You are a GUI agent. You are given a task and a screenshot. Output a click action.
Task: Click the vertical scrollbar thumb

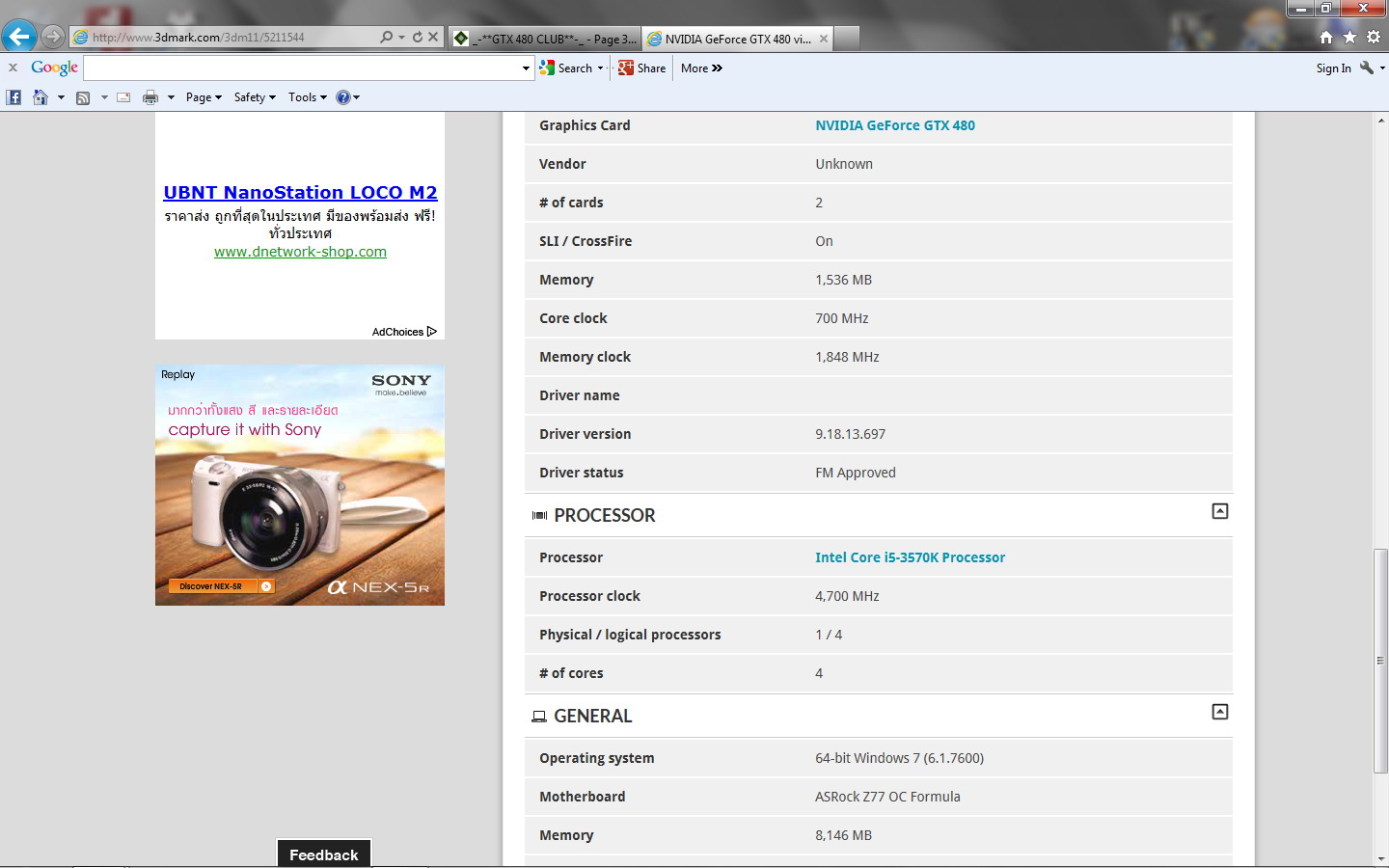(1380, 661)
